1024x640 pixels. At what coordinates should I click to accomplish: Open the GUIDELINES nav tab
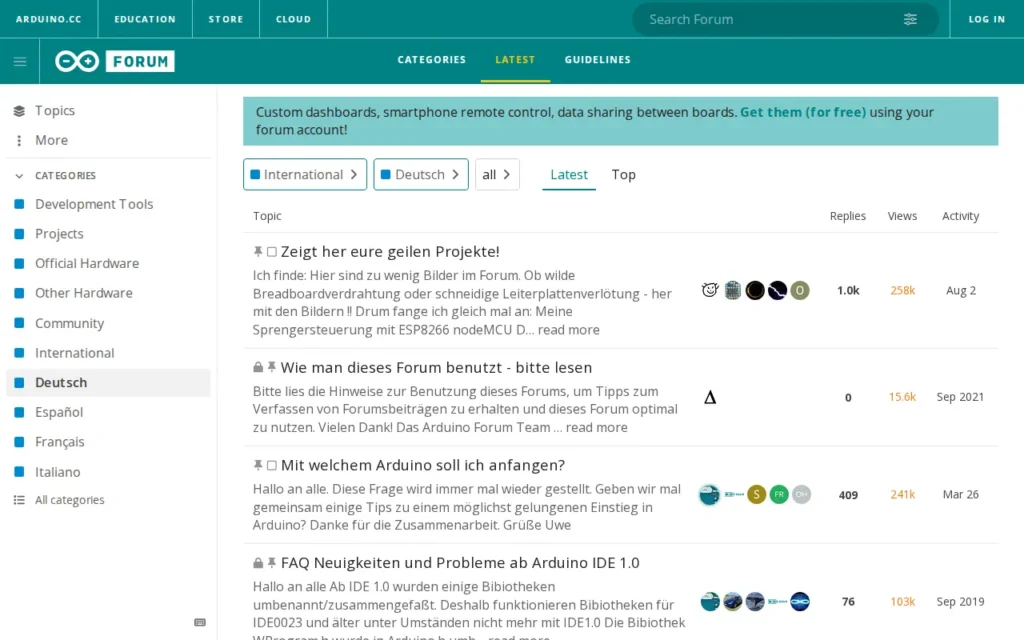coord(598,59)
